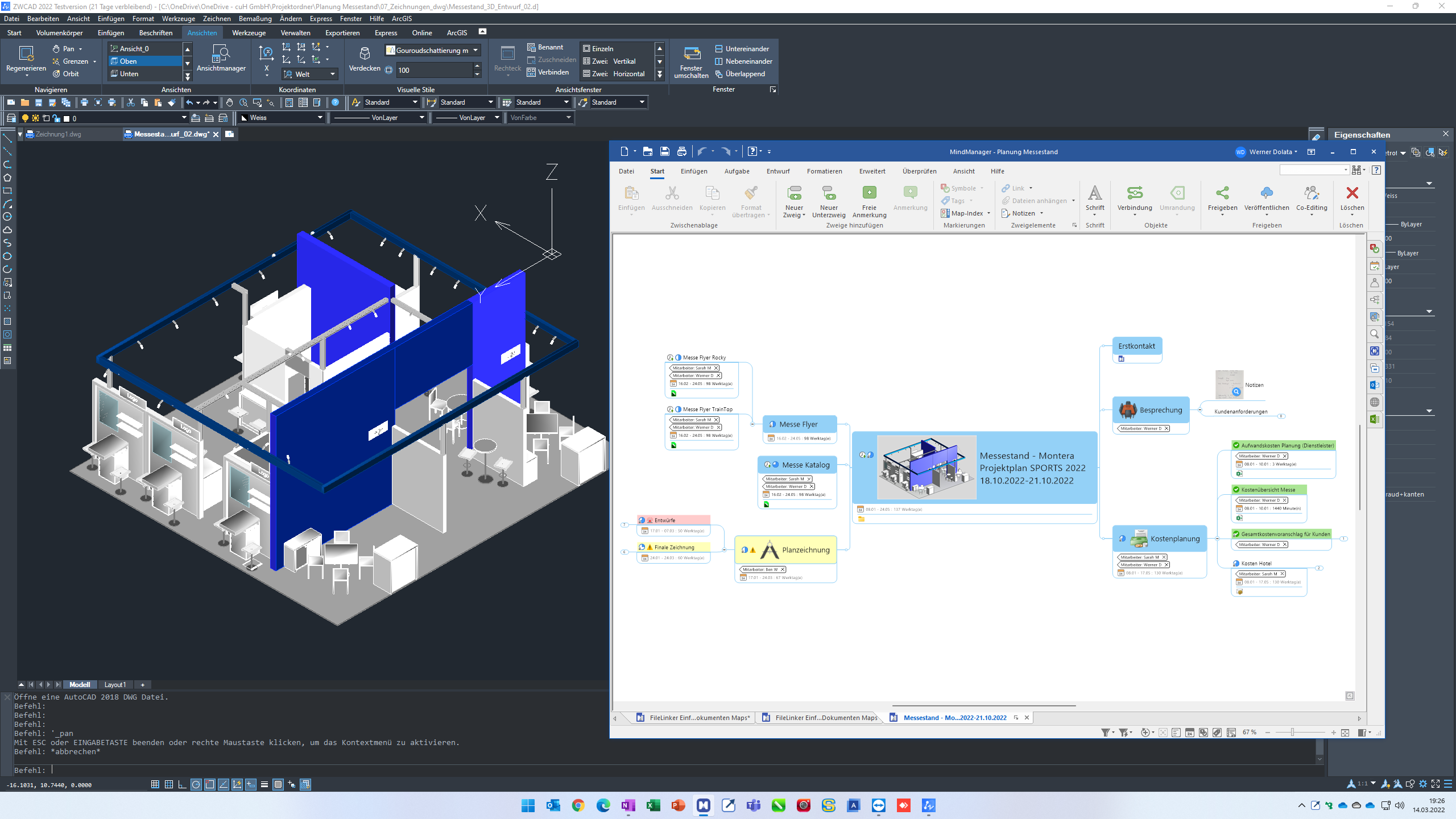Toggle transparency display in status bar
The height and width of the screenshot is (819, 1456).
click(278, 785)
